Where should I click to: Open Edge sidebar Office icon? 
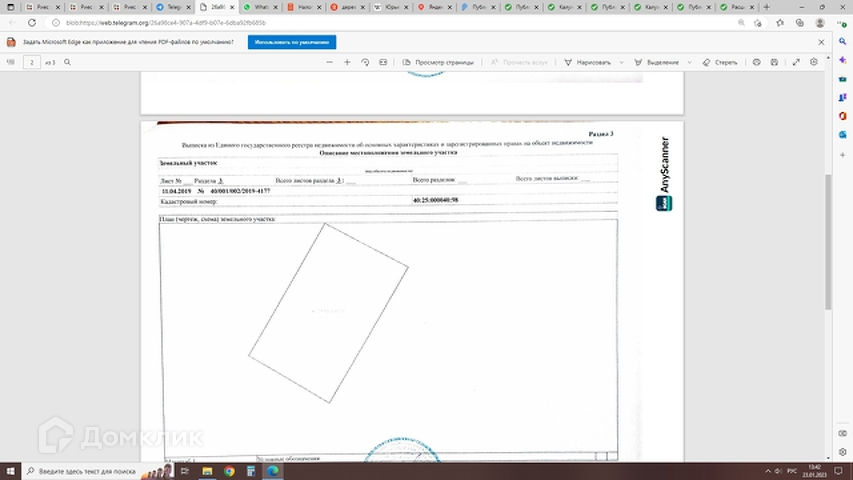[843, 116]
